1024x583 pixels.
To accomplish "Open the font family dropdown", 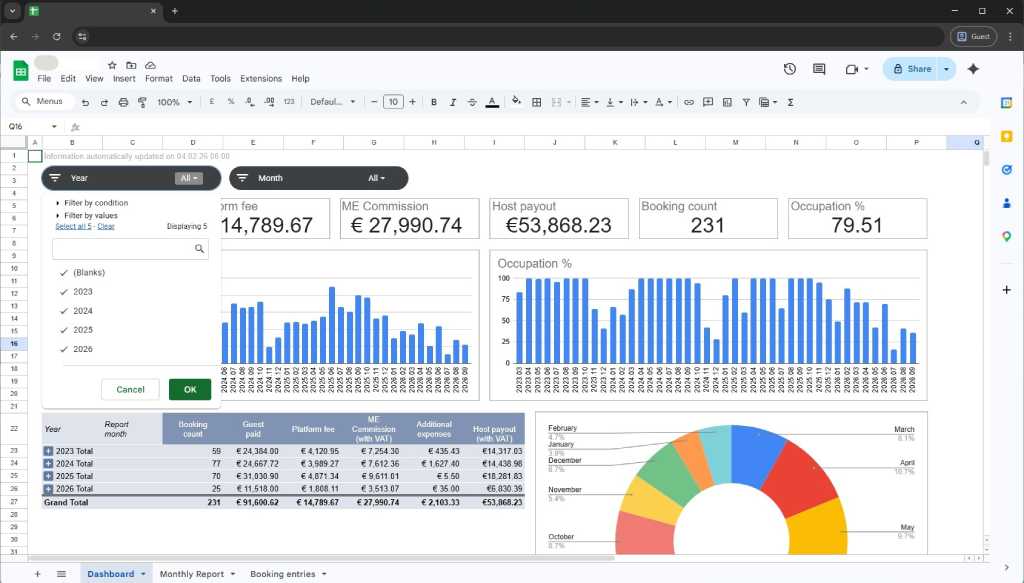I will coord(332,102).
